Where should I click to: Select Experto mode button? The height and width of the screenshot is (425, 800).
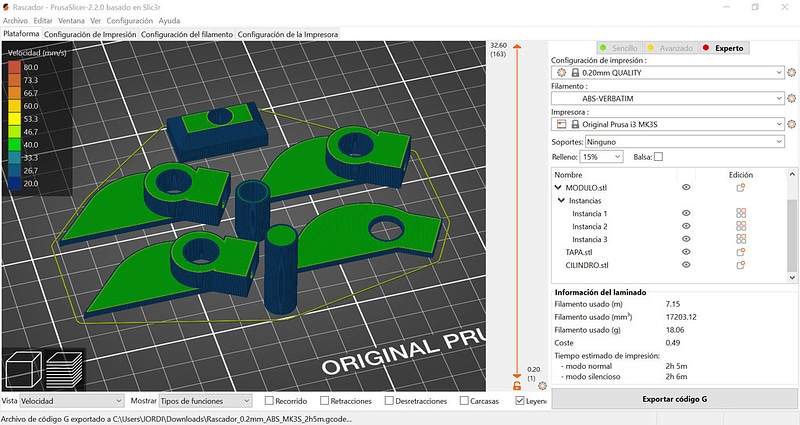724,48
